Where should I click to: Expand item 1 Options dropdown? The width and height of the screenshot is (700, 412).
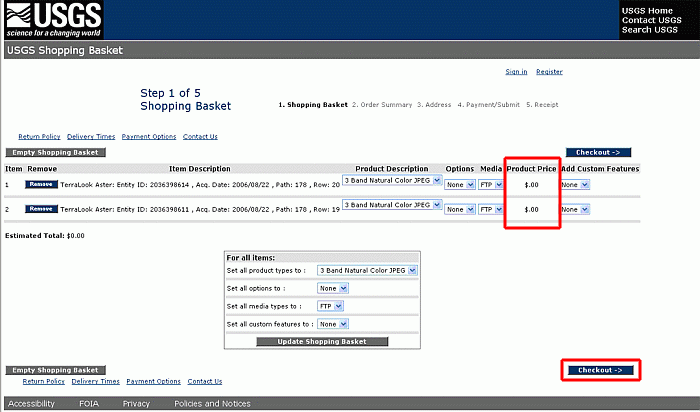pyautogui.click(x=460, y=185)
